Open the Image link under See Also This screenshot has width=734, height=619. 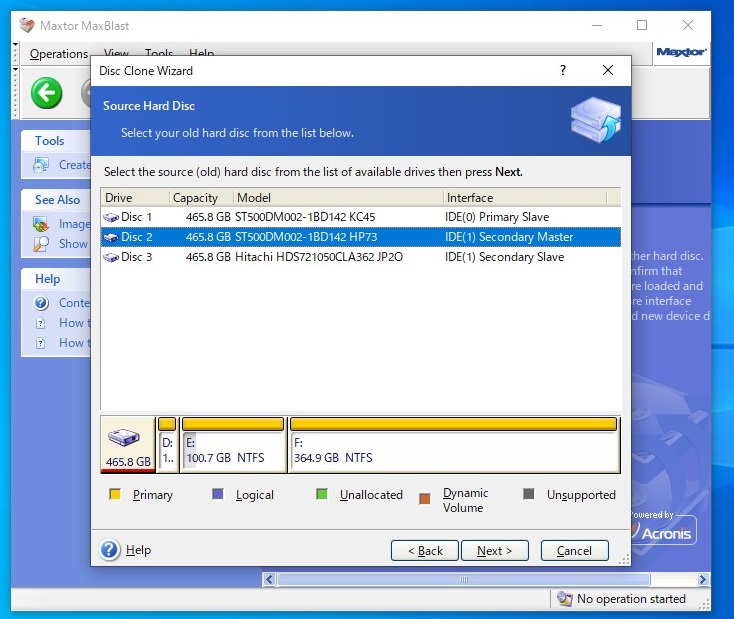(x=74, y=224)
